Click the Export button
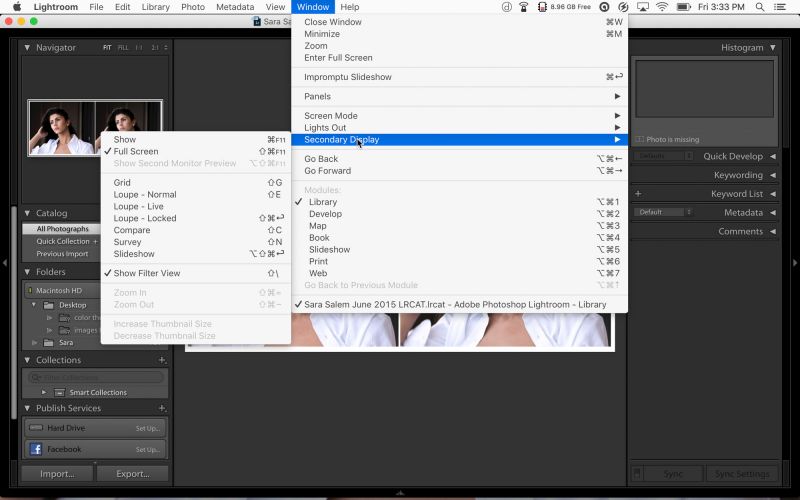This screenshot has height=500, width=800. pos(133,473)
